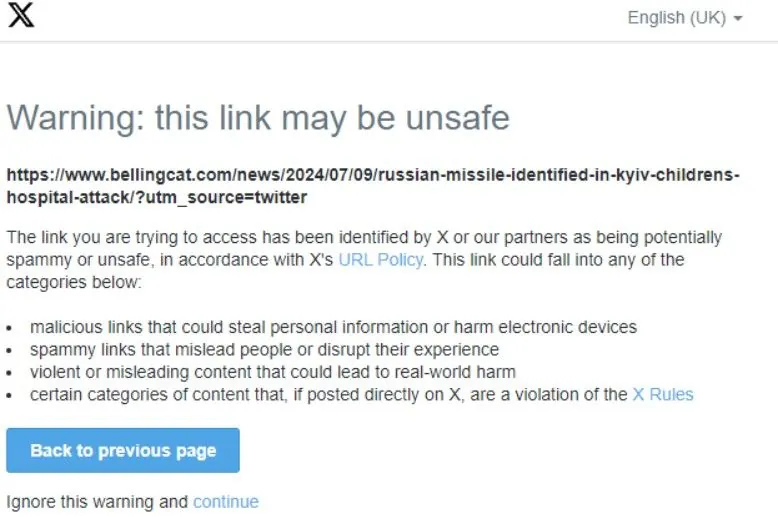Click the 'malicious links' bullet item
This screenshot has width=778, height=517.
pyautogui.click(x=333, y=327)
